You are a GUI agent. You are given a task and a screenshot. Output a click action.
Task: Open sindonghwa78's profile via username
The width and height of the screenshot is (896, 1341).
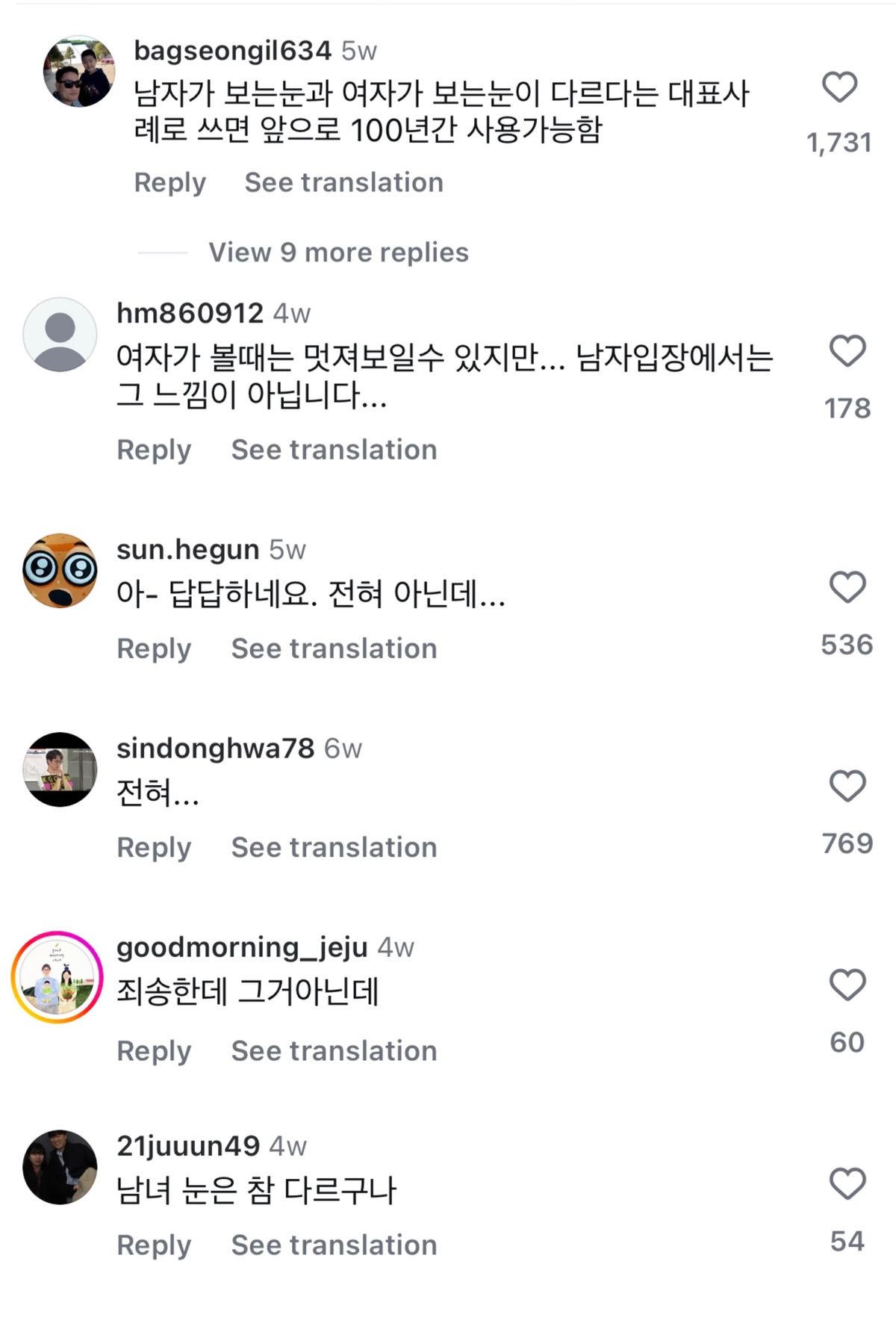point(215,749)
